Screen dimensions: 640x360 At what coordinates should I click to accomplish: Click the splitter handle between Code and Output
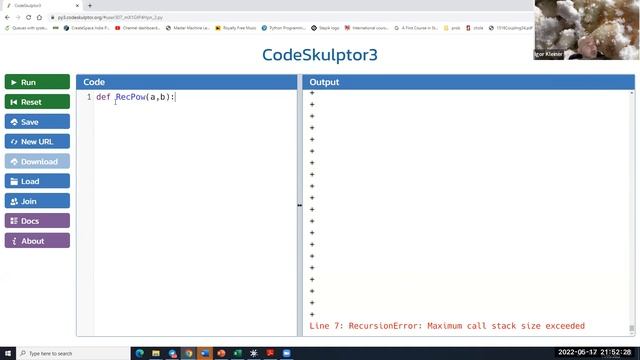300,205
